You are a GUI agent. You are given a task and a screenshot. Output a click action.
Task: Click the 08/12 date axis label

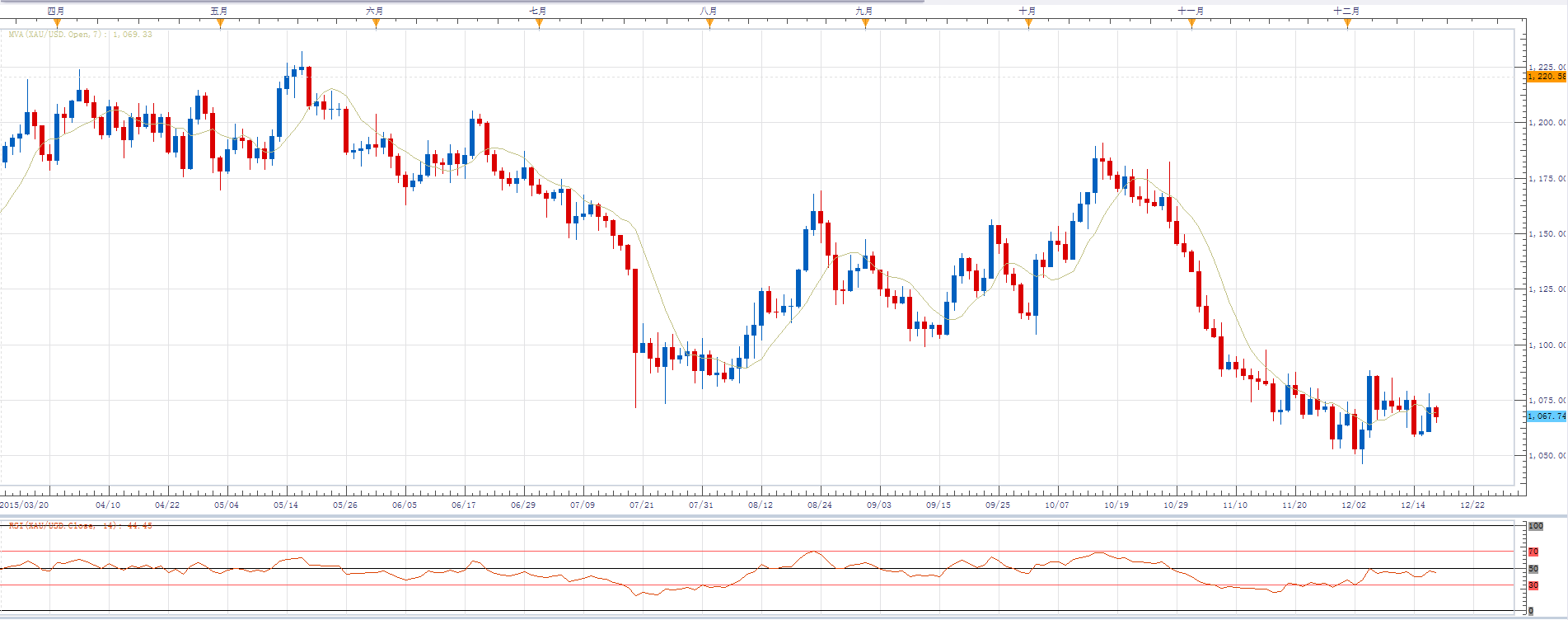click(x=761, y=505)
